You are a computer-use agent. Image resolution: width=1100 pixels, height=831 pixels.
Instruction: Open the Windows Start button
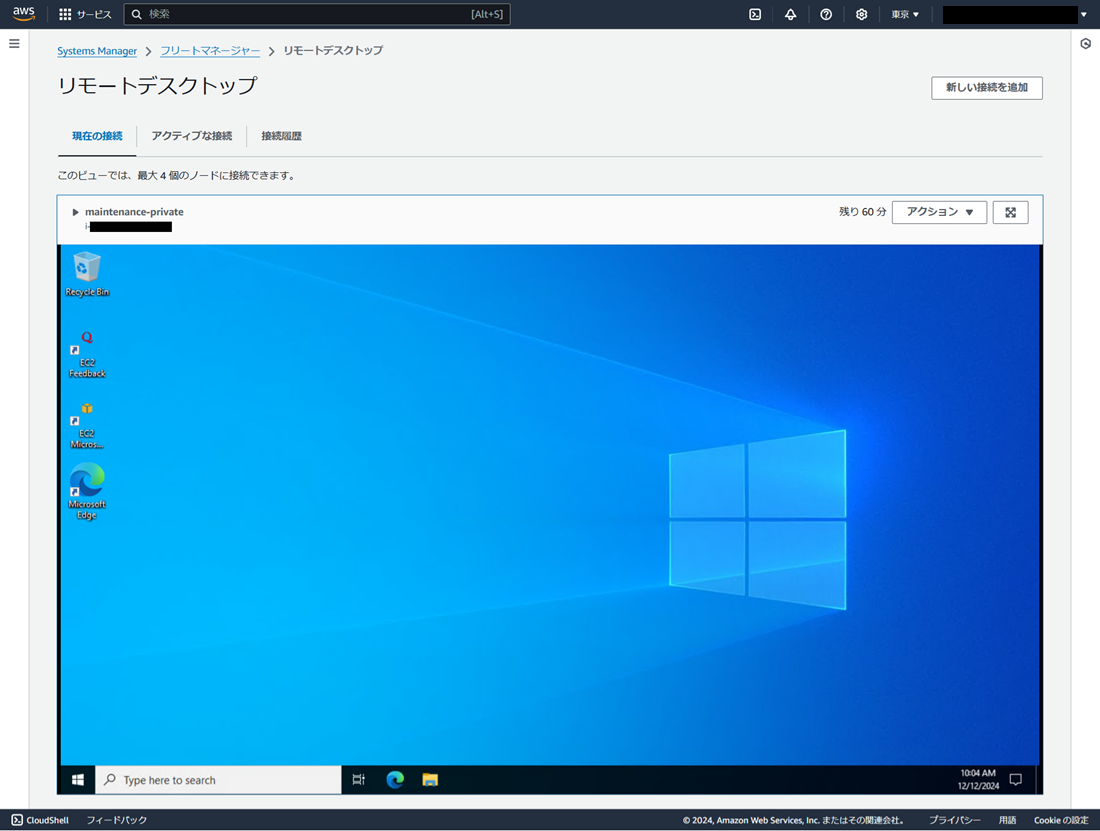[78, 780]
